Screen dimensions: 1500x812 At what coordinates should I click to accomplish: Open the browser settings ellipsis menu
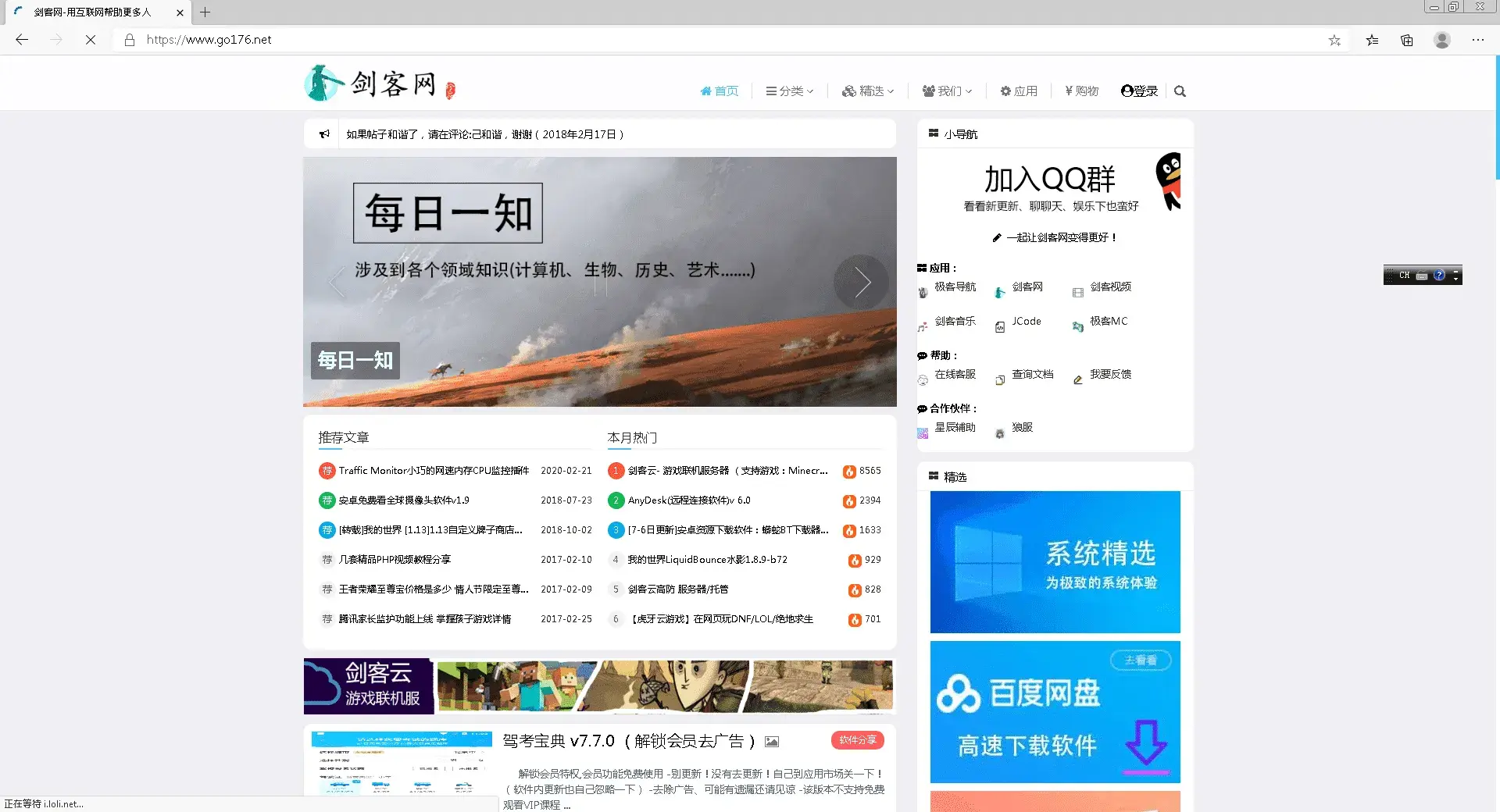click(x=1478, y=40)
